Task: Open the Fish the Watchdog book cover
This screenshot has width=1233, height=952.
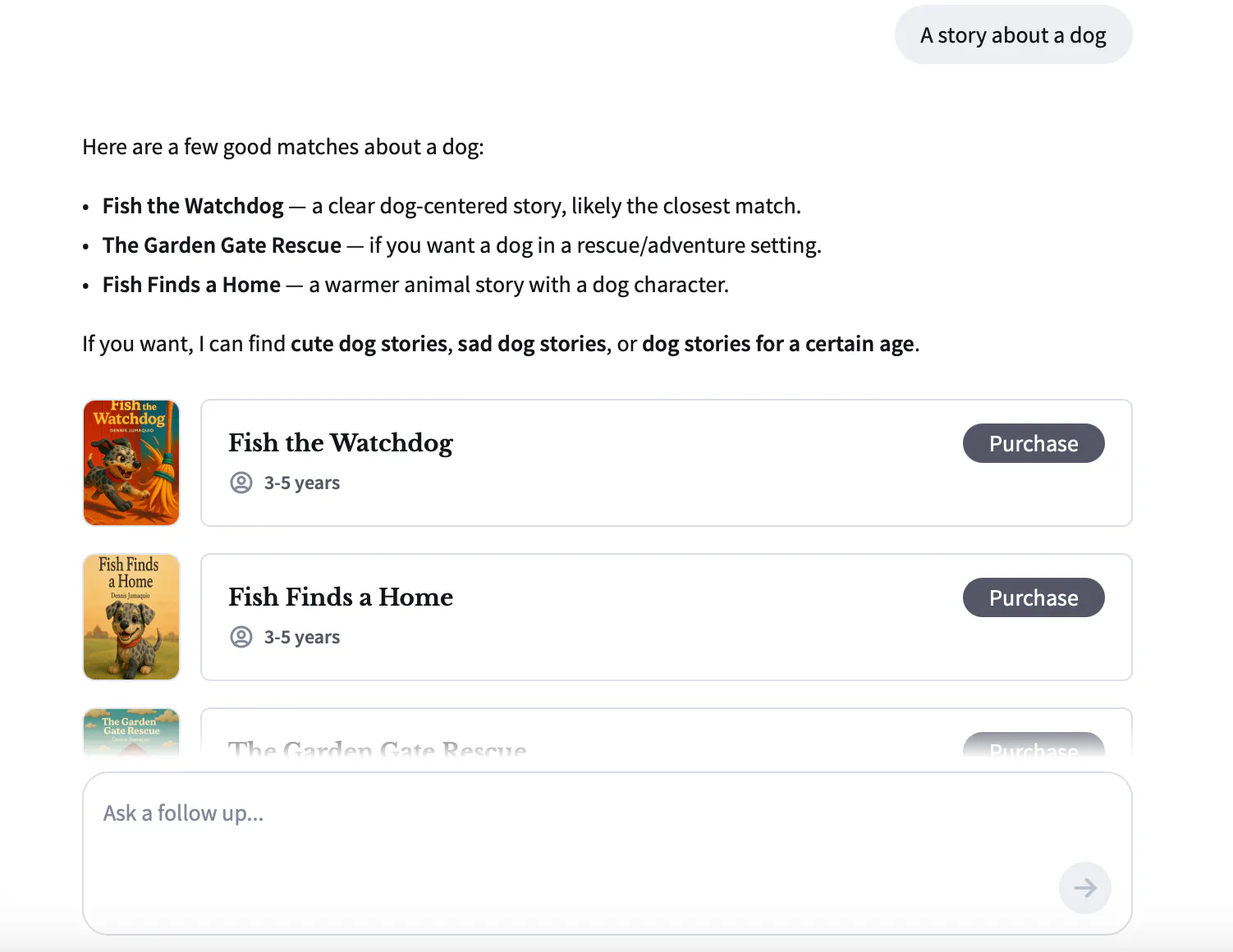Action: [131, 463]
